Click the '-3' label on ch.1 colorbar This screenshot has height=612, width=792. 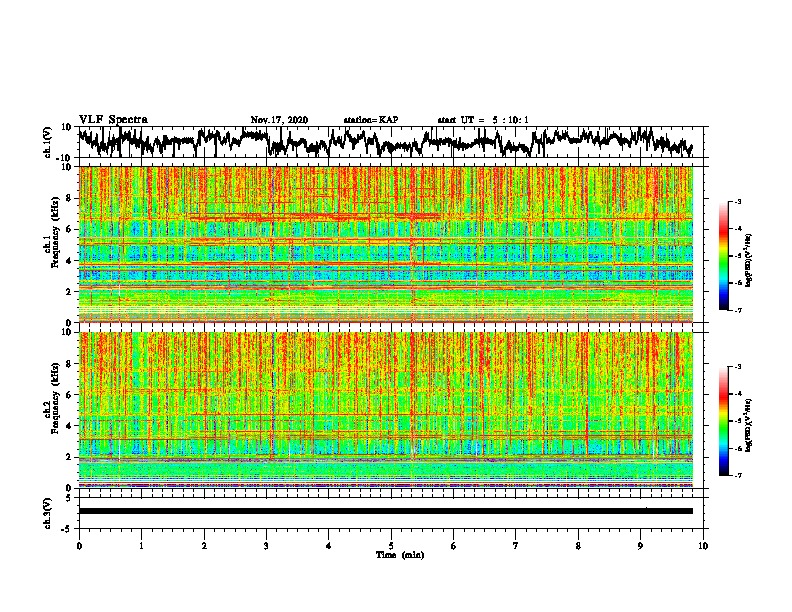pyautogui.click(x=738, y=202)
